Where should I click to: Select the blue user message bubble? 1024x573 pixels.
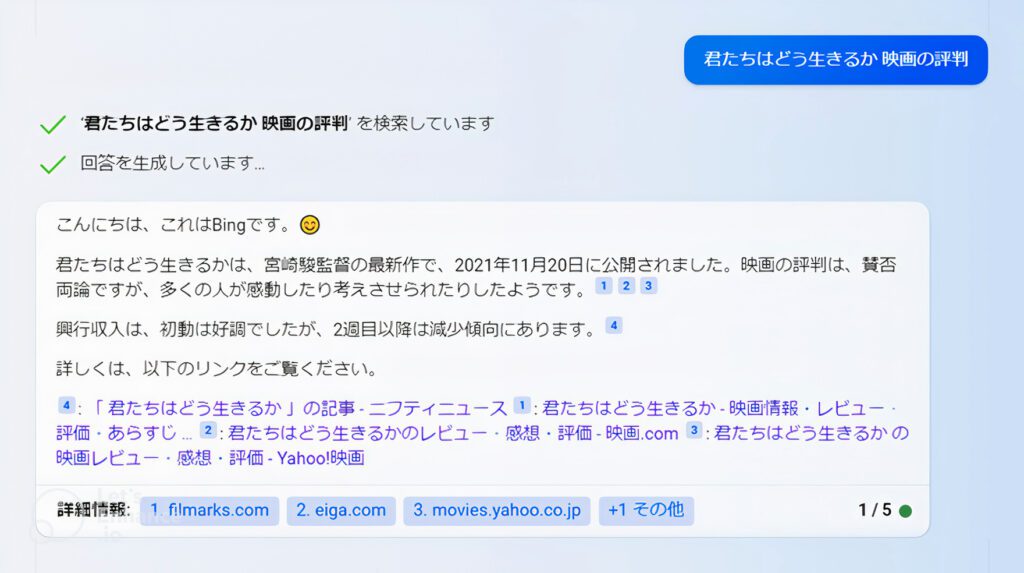pos(835,59)
